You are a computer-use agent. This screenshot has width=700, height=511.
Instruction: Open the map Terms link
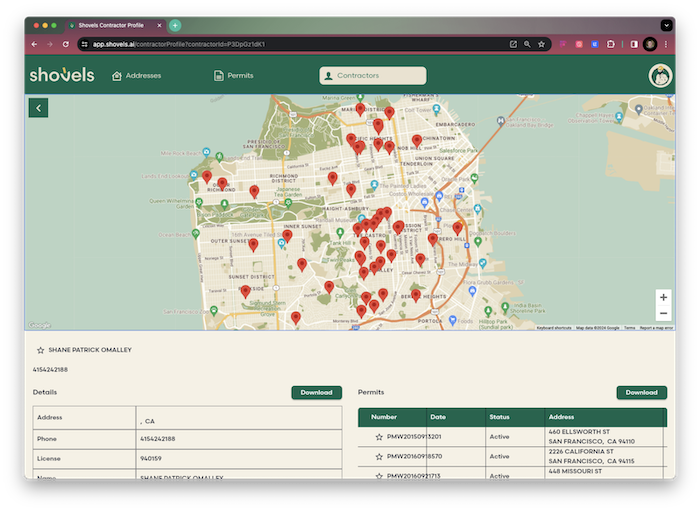(629, 328)
